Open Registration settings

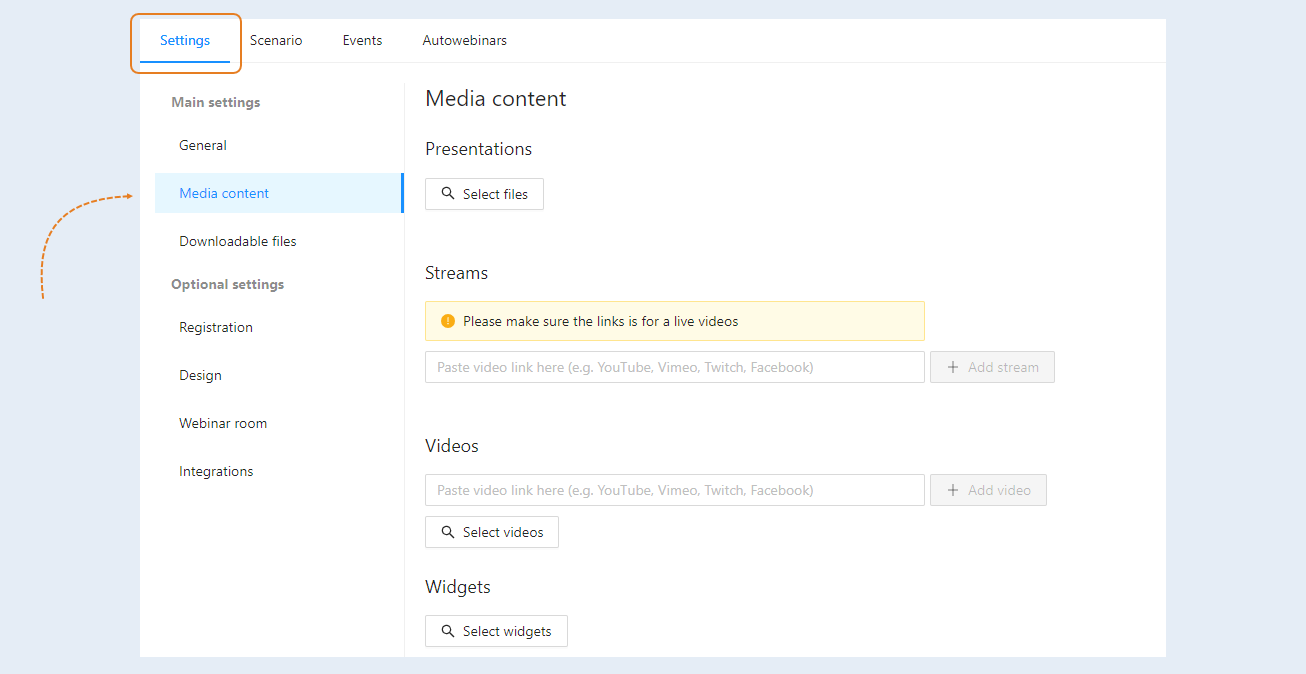278,327
